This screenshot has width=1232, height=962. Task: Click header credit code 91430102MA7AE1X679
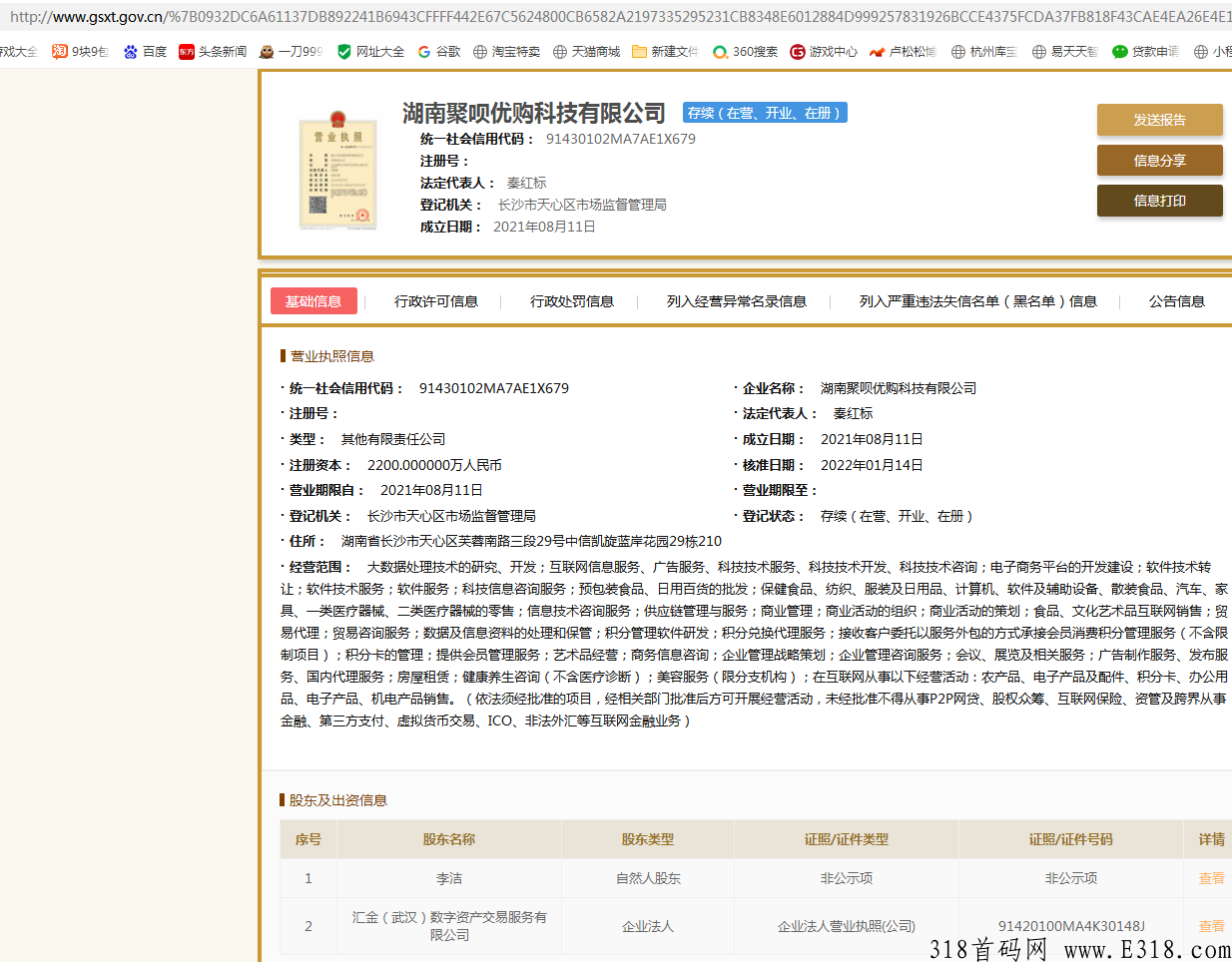(x=621, y=139)
